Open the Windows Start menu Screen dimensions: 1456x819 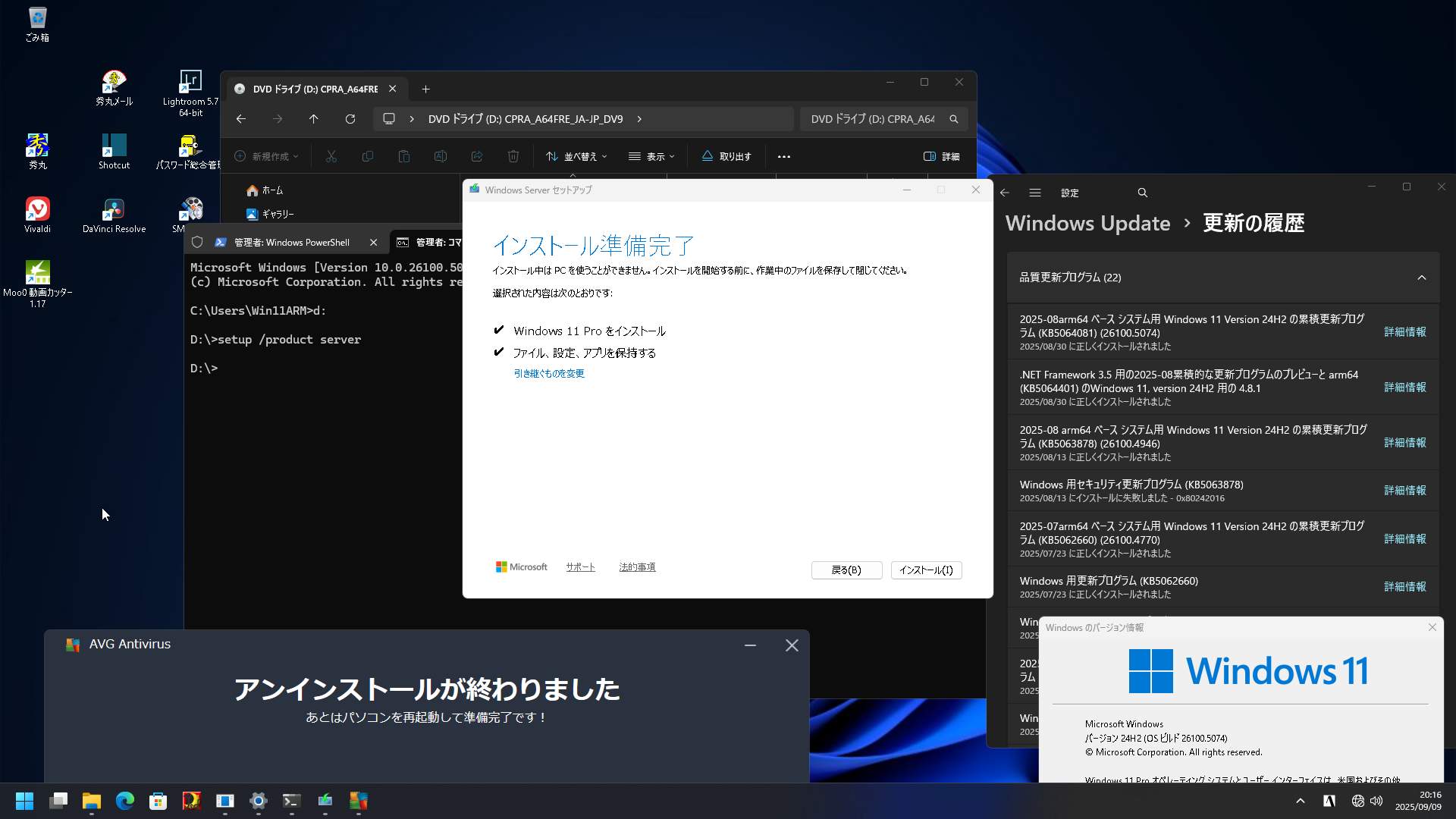(x=24, y=801)
